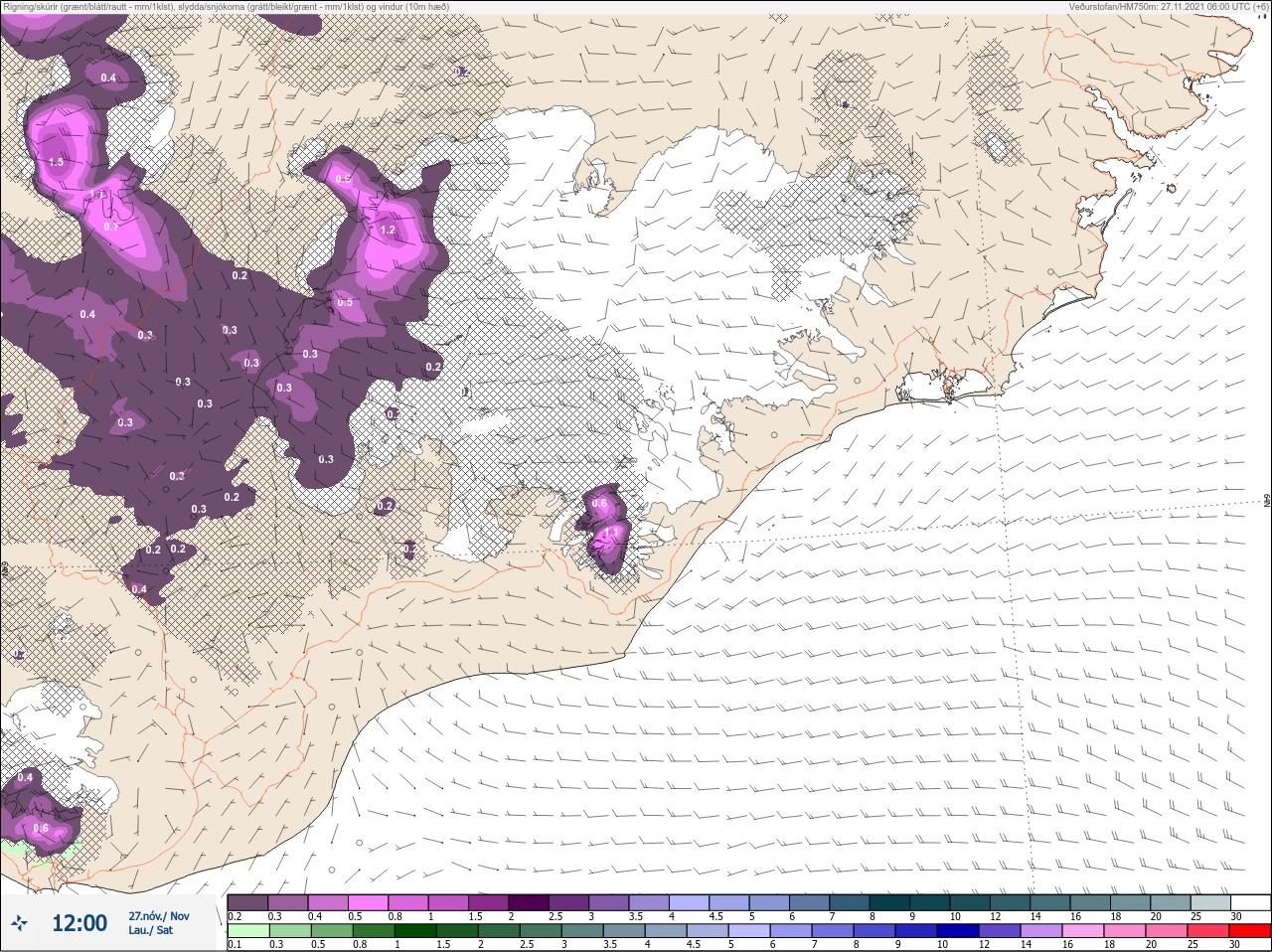Screen dimensions: 1272x952
Task: Select lower legend violet 14 swatch
Action: tap(1041, 930)
